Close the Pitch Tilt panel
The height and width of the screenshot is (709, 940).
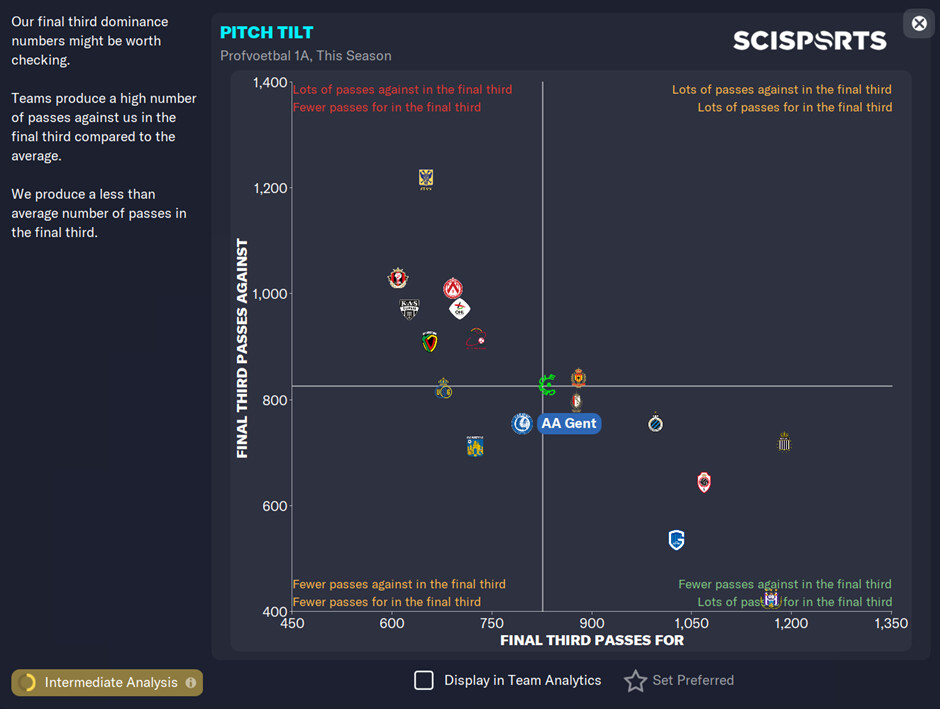919,23
